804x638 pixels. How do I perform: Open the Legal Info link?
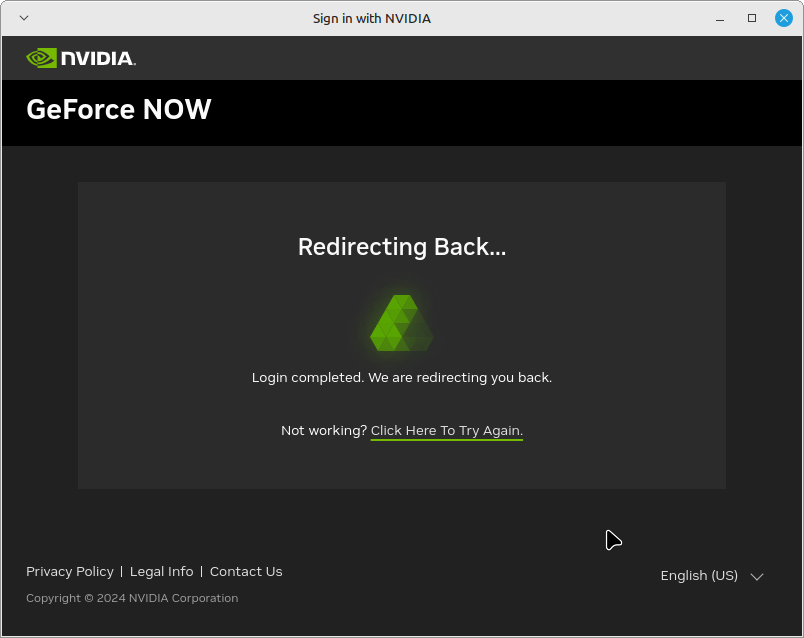point(162,571)
